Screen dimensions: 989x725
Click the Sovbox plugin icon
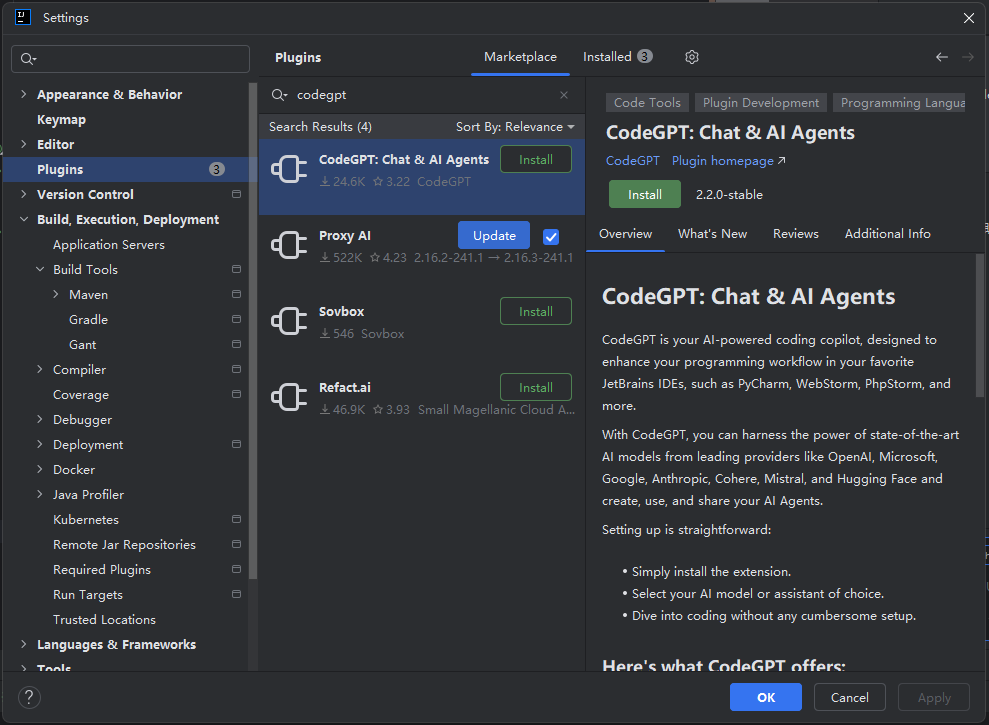[x=289, y=321]
